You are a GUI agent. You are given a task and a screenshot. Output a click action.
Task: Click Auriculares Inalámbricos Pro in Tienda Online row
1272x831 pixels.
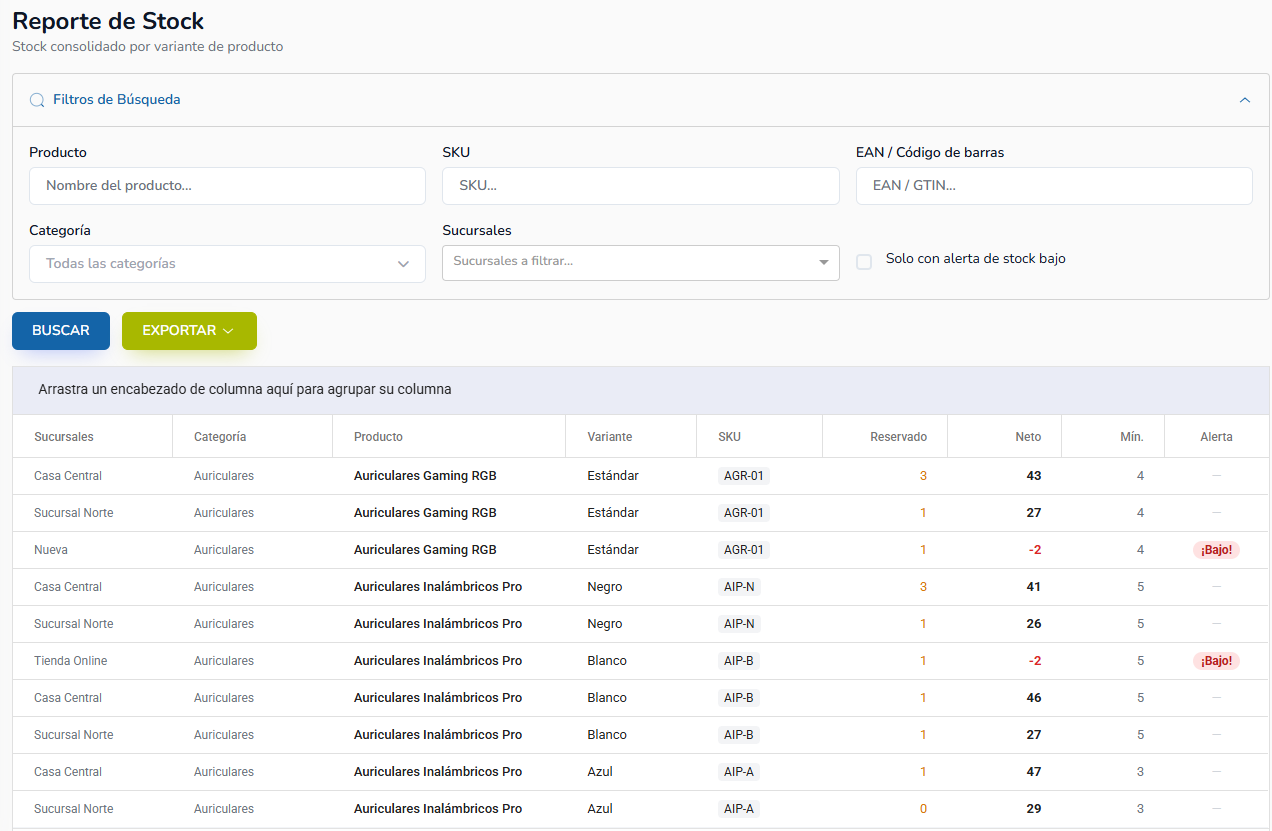point(438,661)
